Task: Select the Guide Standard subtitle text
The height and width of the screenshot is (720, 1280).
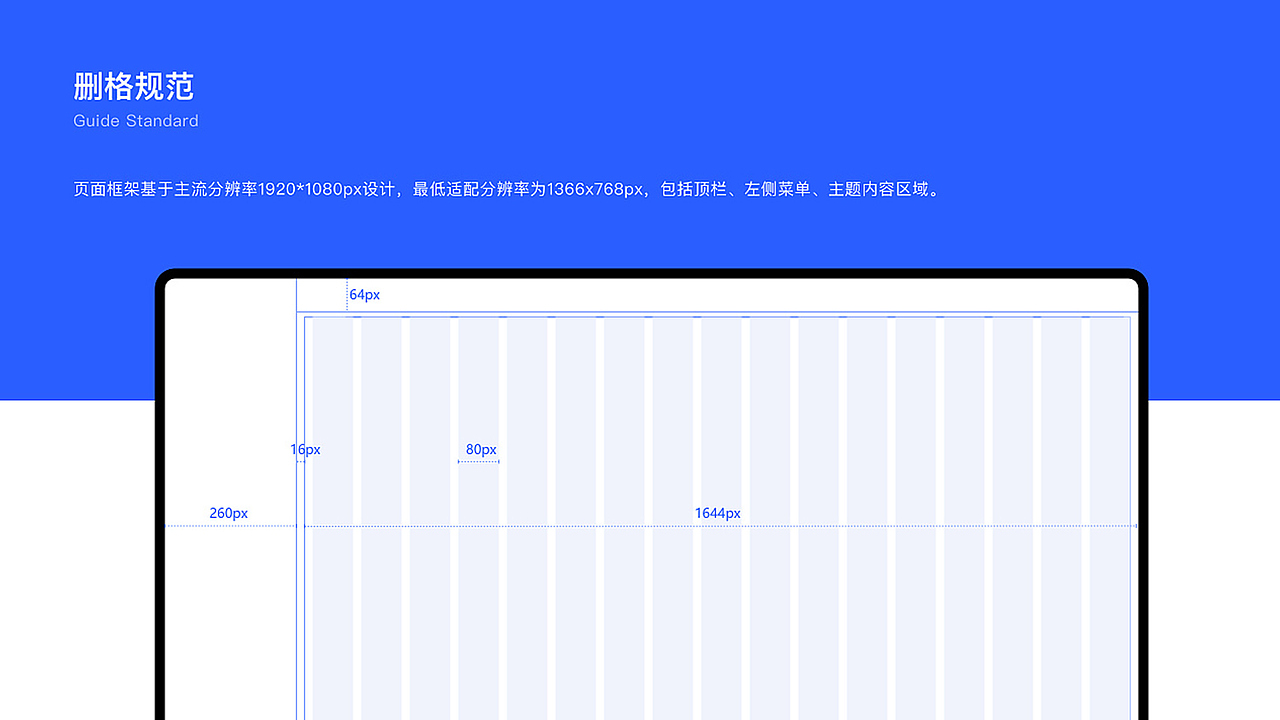Action: click(135, 120)
